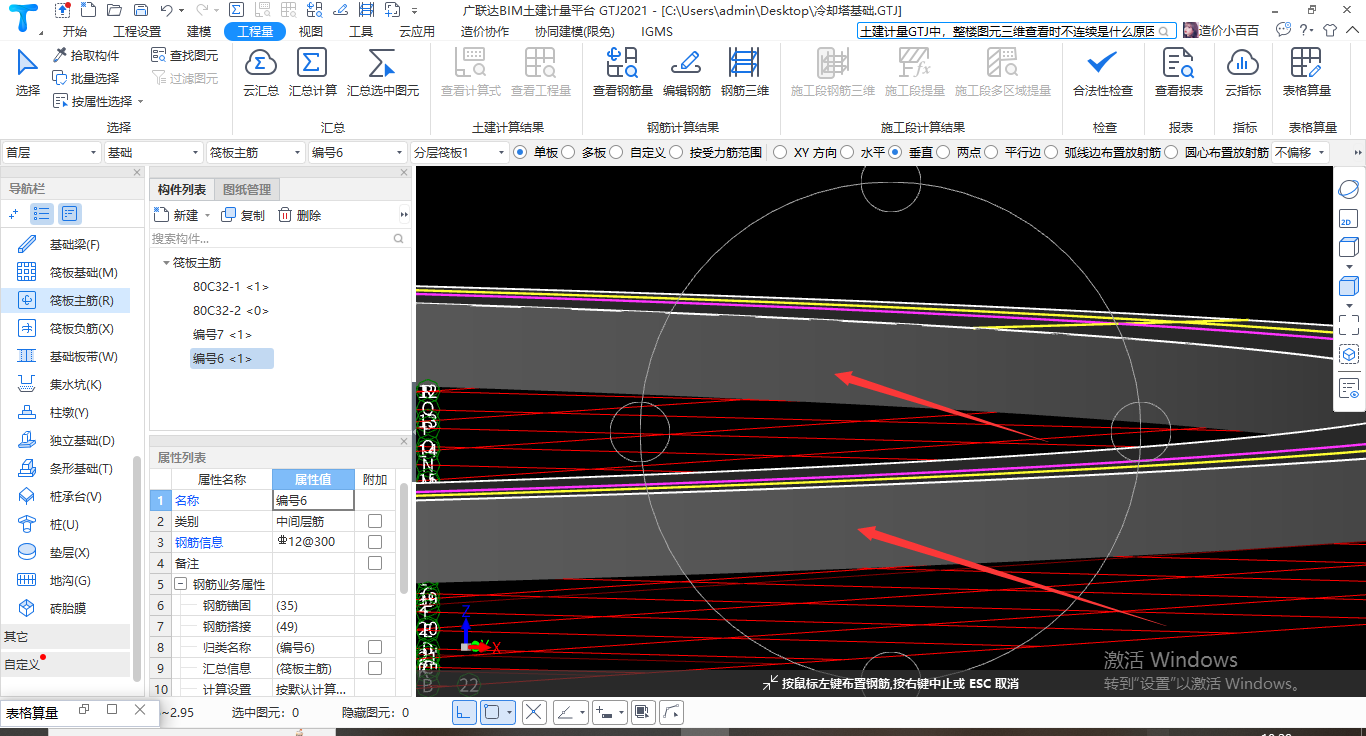1366x736 pixels.
Task: Click the 钢筋信息 value cell ⌀12@300
Action: pyautogui.click(x=314, y=542)
